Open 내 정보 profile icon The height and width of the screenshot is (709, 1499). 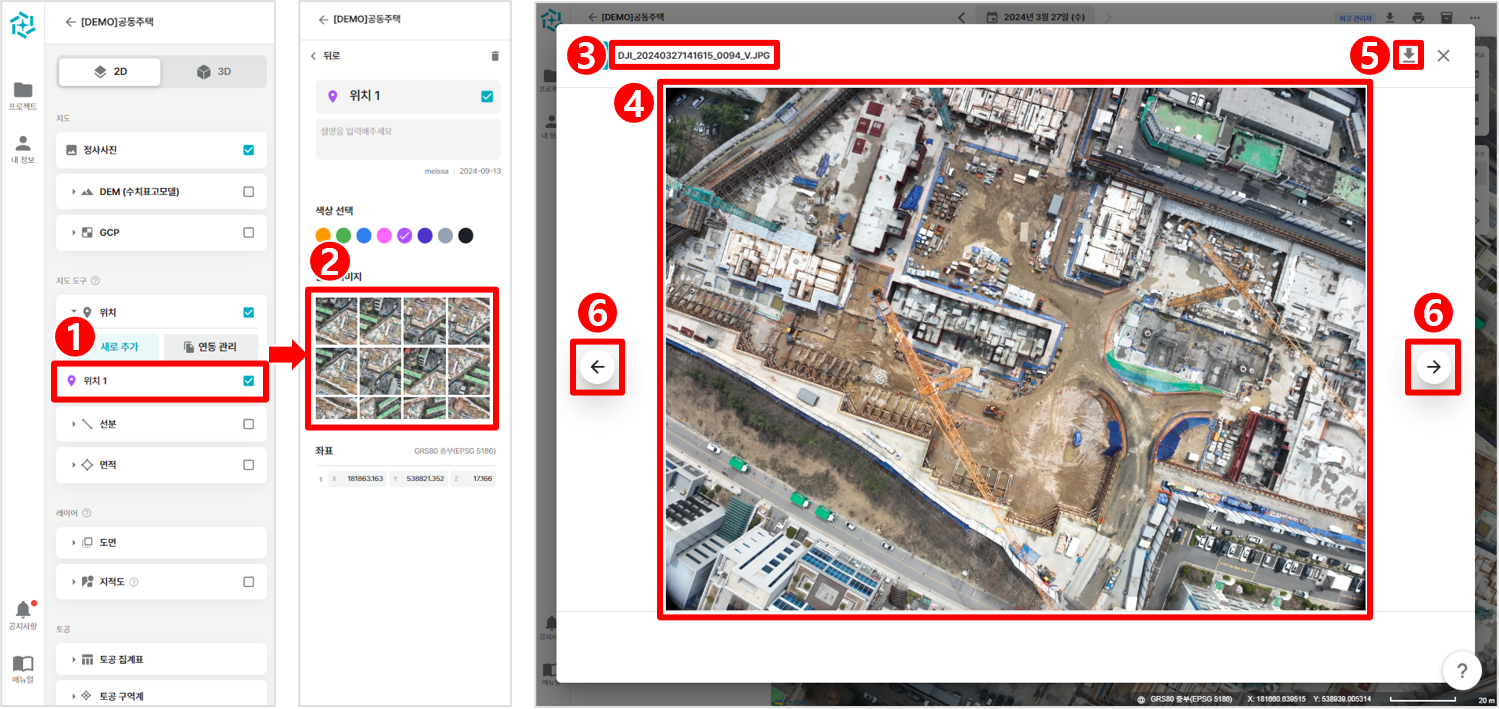23,144
